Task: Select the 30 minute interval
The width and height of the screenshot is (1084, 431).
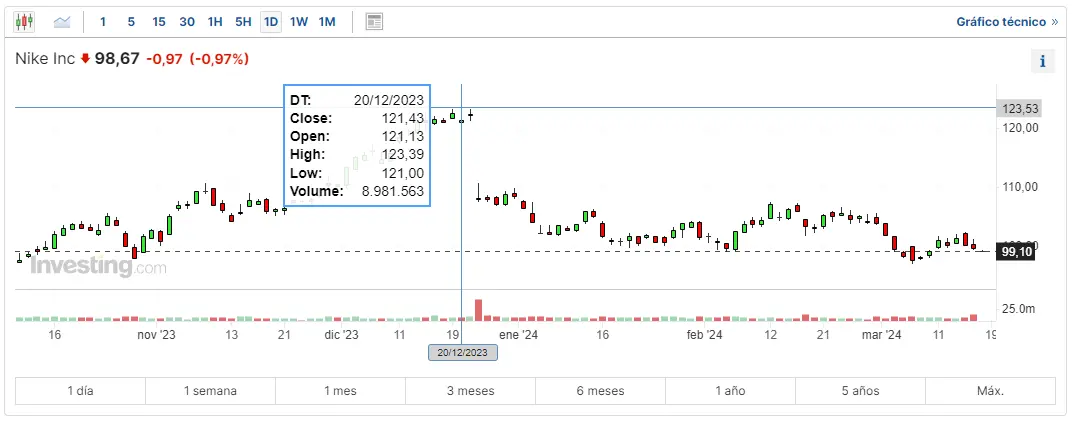Action: [187, 21]
